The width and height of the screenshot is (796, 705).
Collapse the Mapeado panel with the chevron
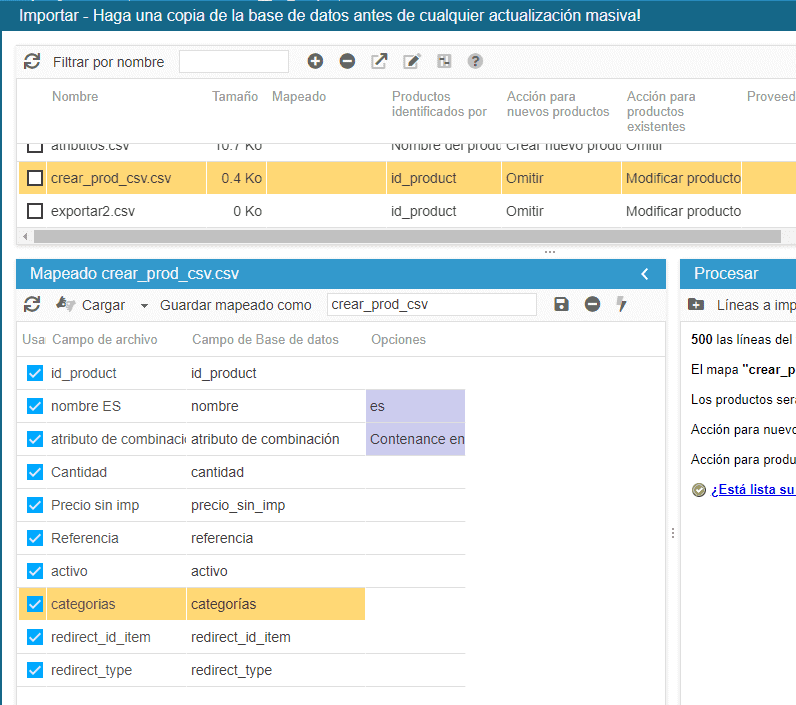645,274
